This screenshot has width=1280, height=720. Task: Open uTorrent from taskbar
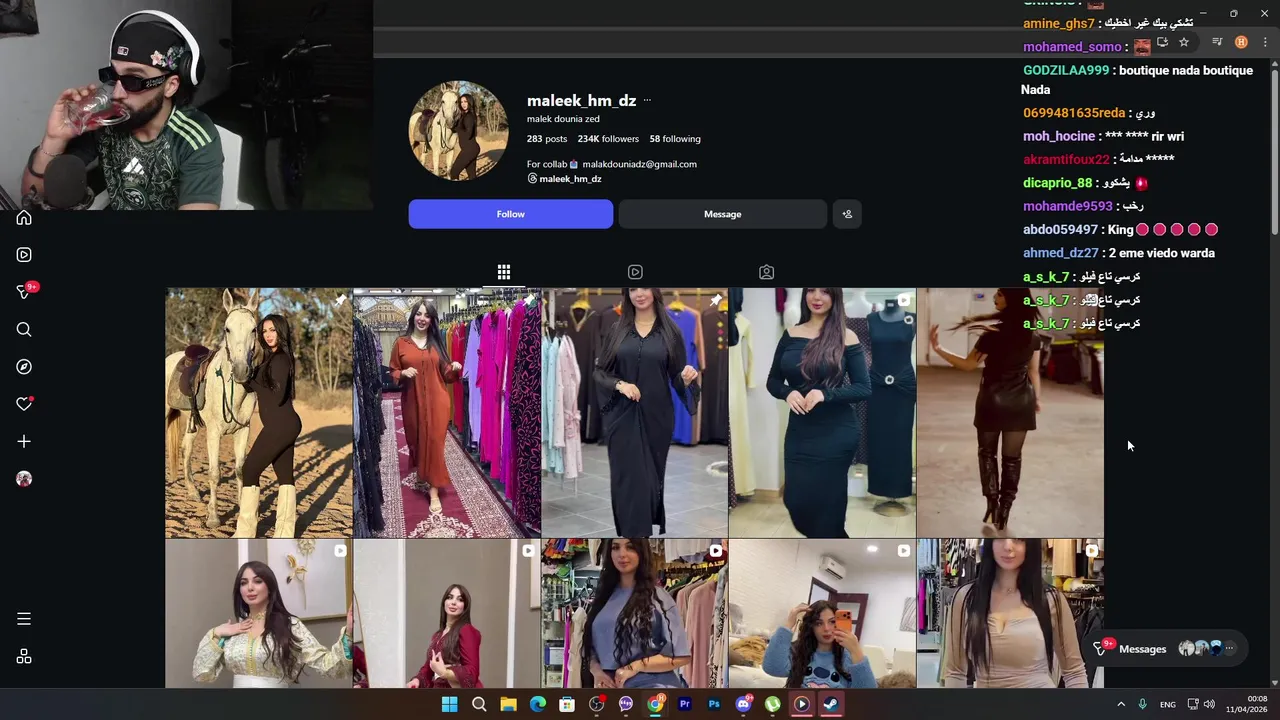click(772, 704)
